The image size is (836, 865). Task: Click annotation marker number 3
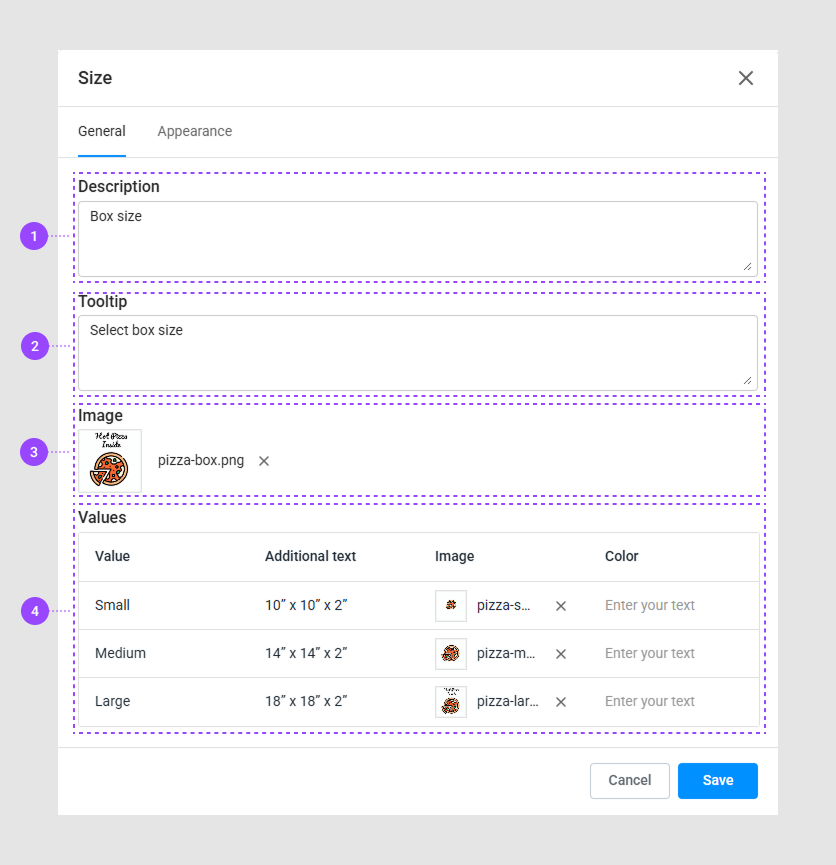point(34,452)
